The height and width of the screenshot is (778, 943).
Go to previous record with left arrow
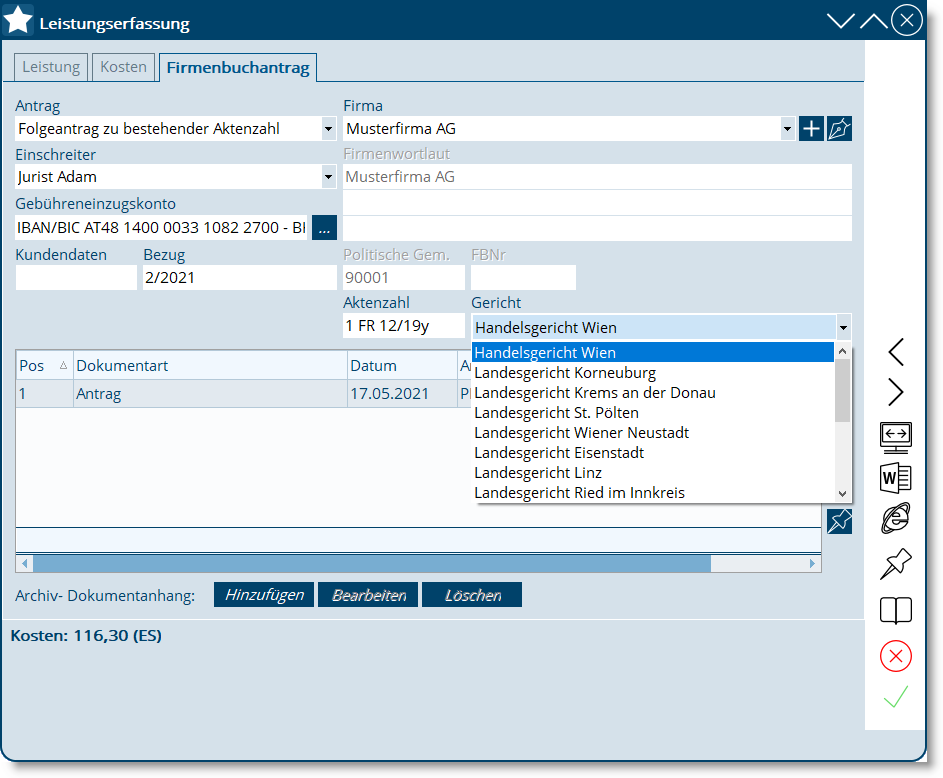click(x=895, y=352)
